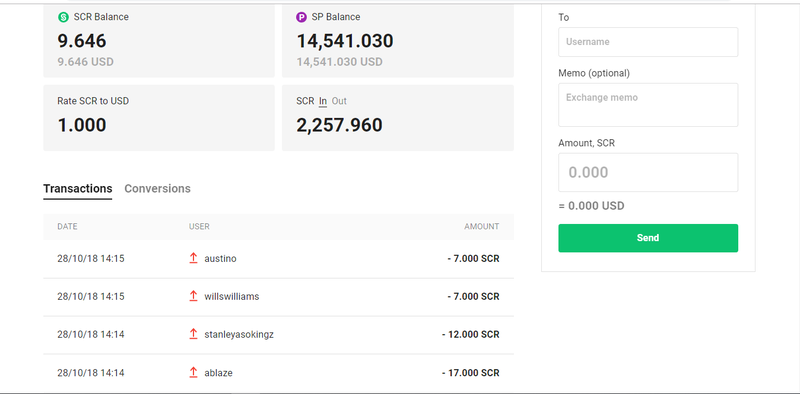Switch SCR stat to Out
The width and height of the screenshot is (800, 394).
click(339, 101)
